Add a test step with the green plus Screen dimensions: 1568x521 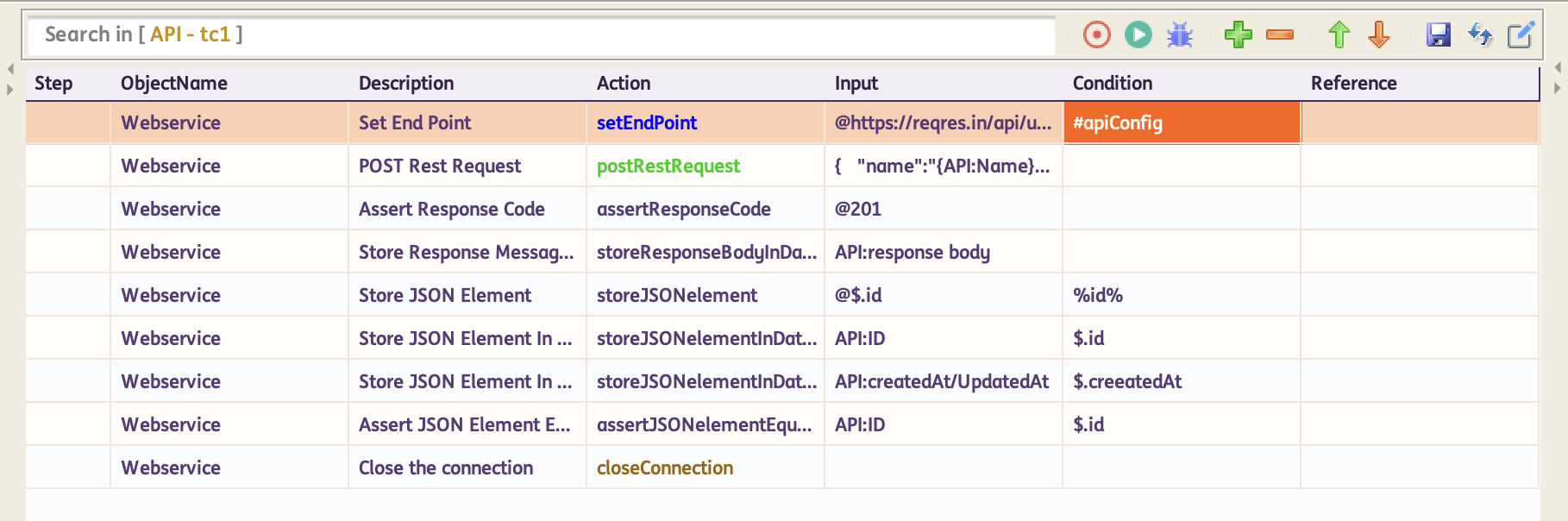click(x=1238, y=35)
